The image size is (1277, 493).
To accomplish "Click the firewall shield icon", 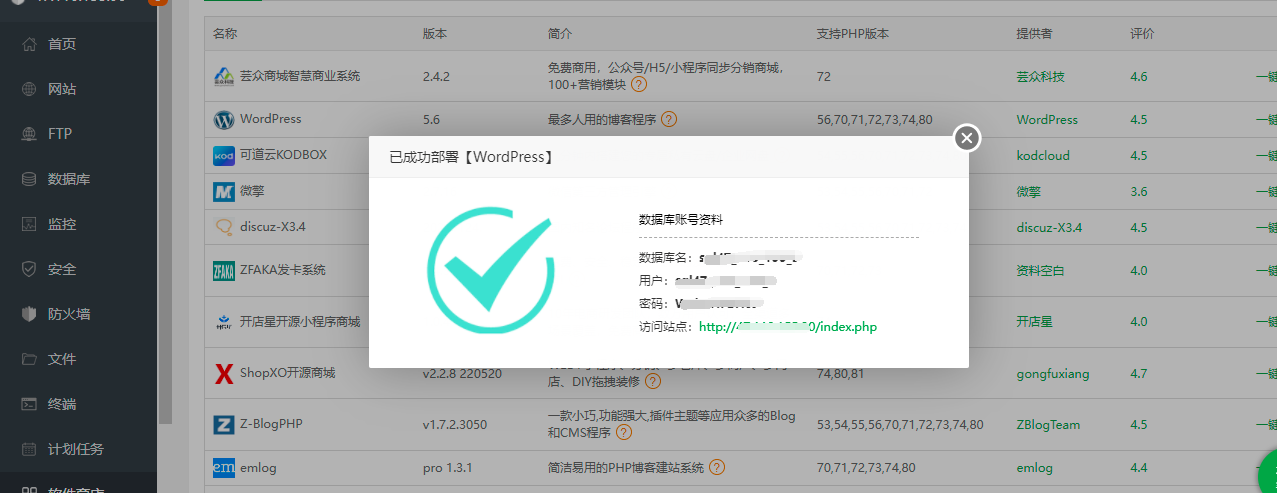I will coord(29,314).
